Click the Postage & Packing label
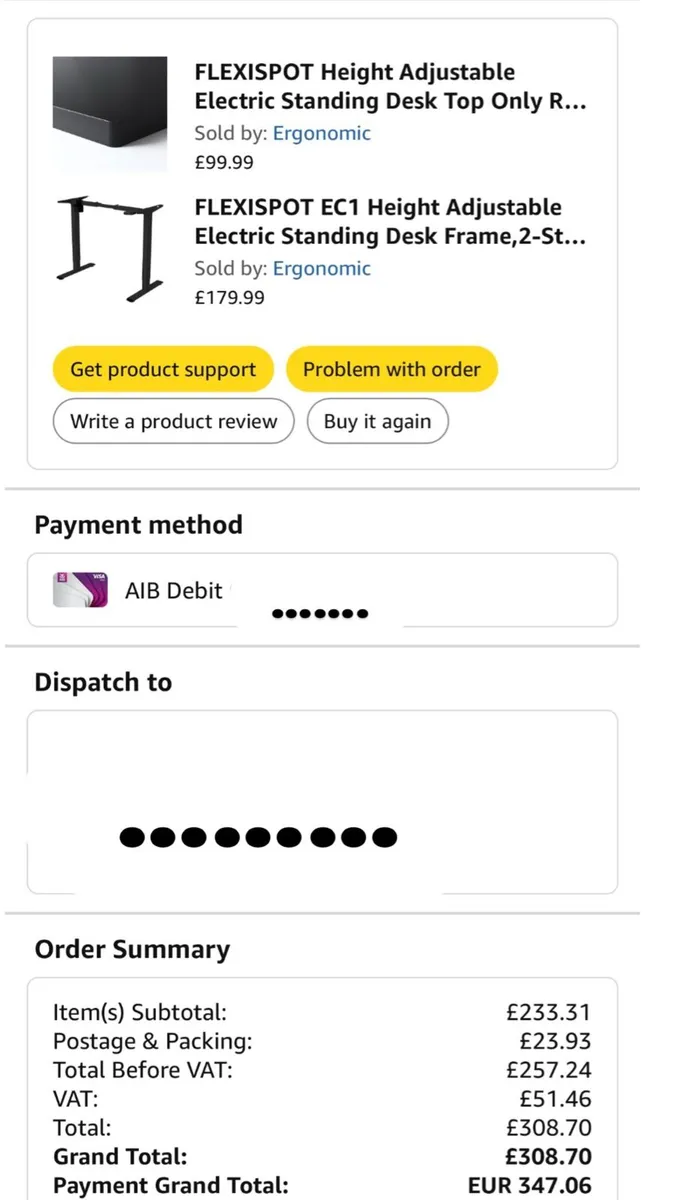 152,1041
